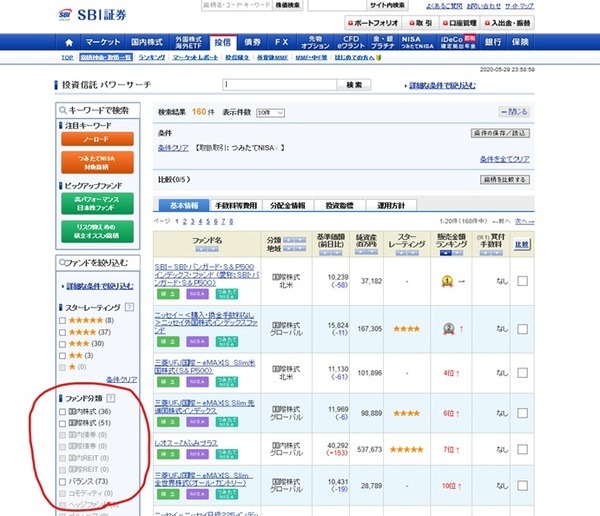Click the sort arrows under ファンド名 header
This screenshot has width=600, height=516.
[207, 249]
